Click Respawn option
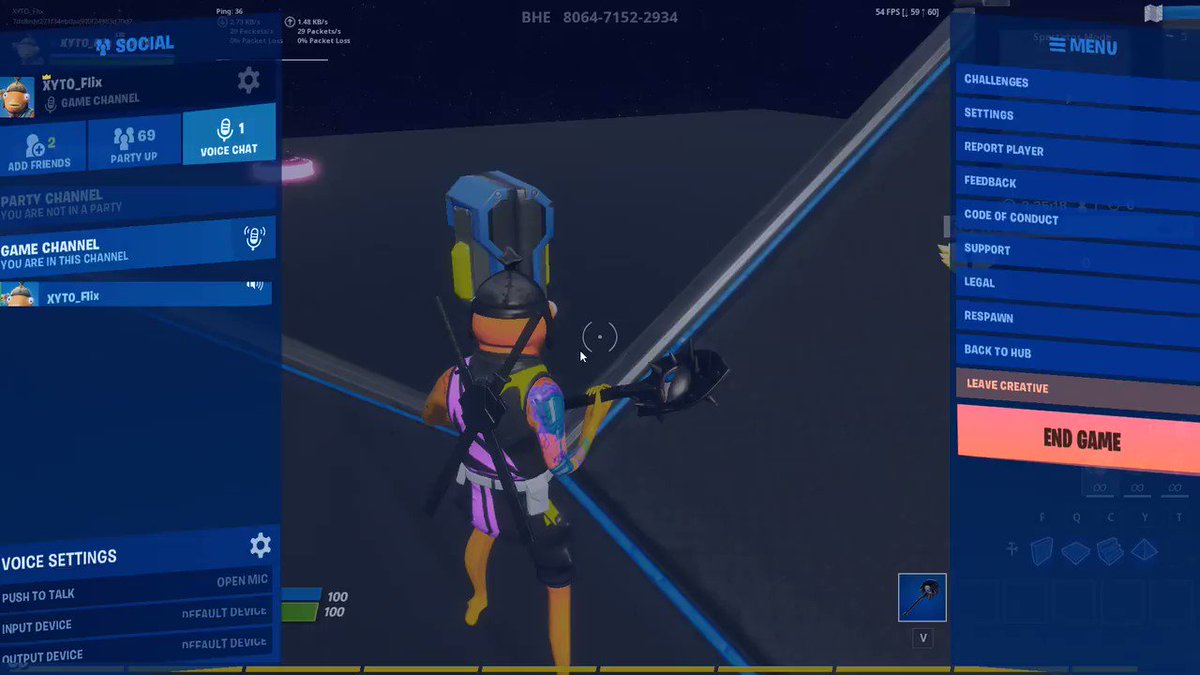The image size is (1200, 675). 1078,321
